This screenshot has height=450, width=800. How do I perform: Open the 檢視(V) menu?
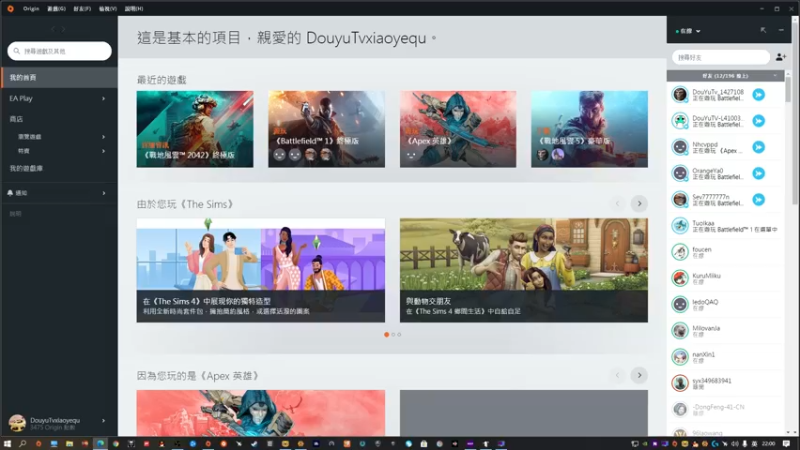point(108,9)
